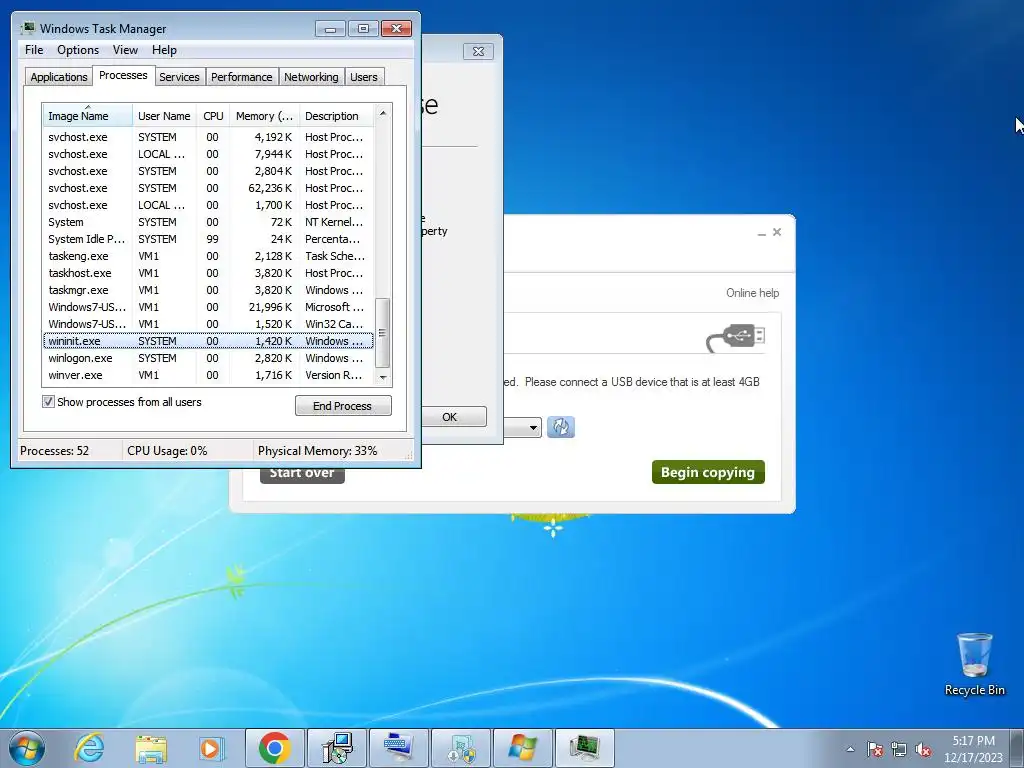1024x768 pixels.
Task: Switch to the Users tab
Action: tap(364, 77)
